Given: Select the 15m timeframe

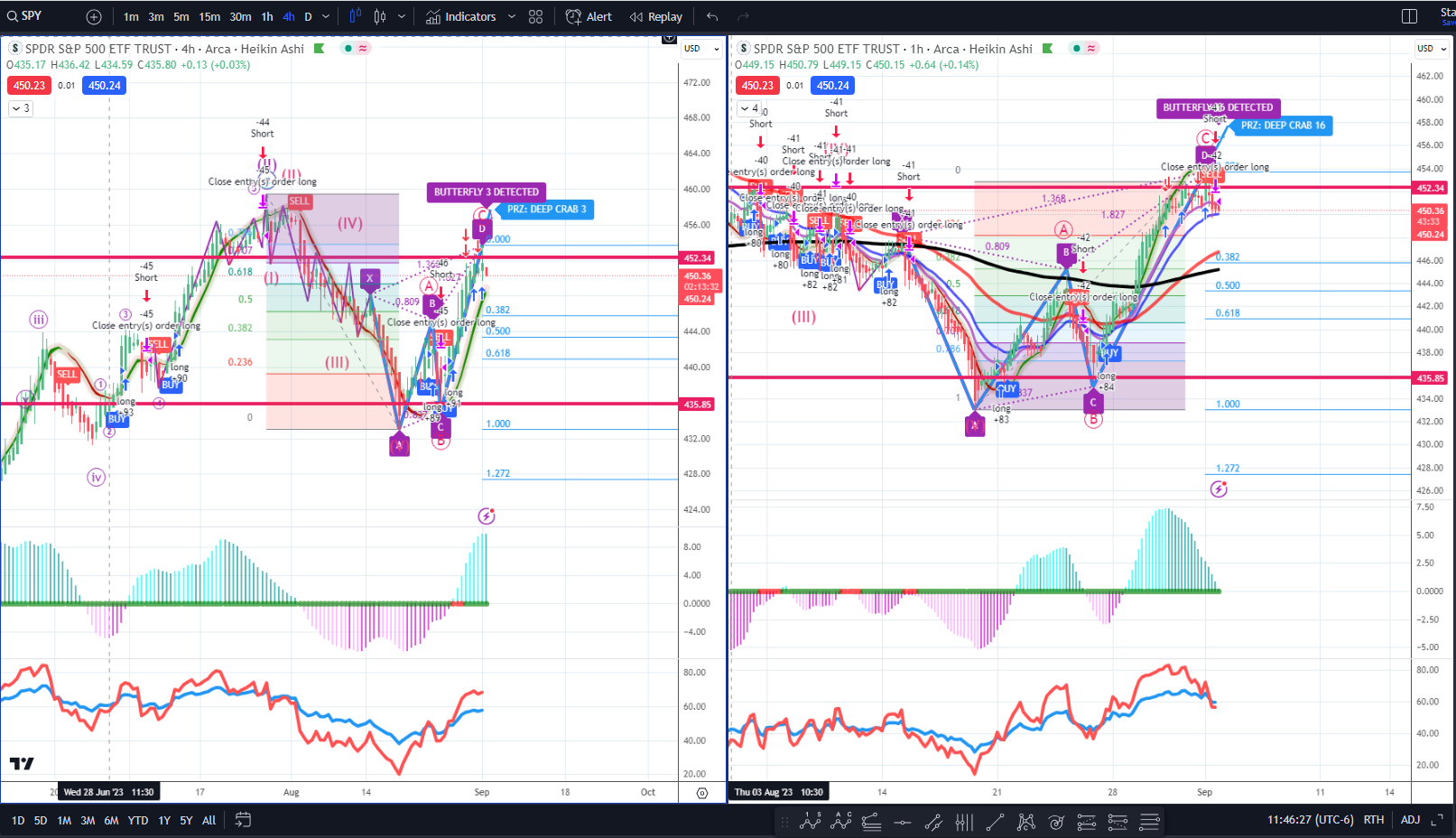Looking at the screenshot, I should (x=209, y=16).
